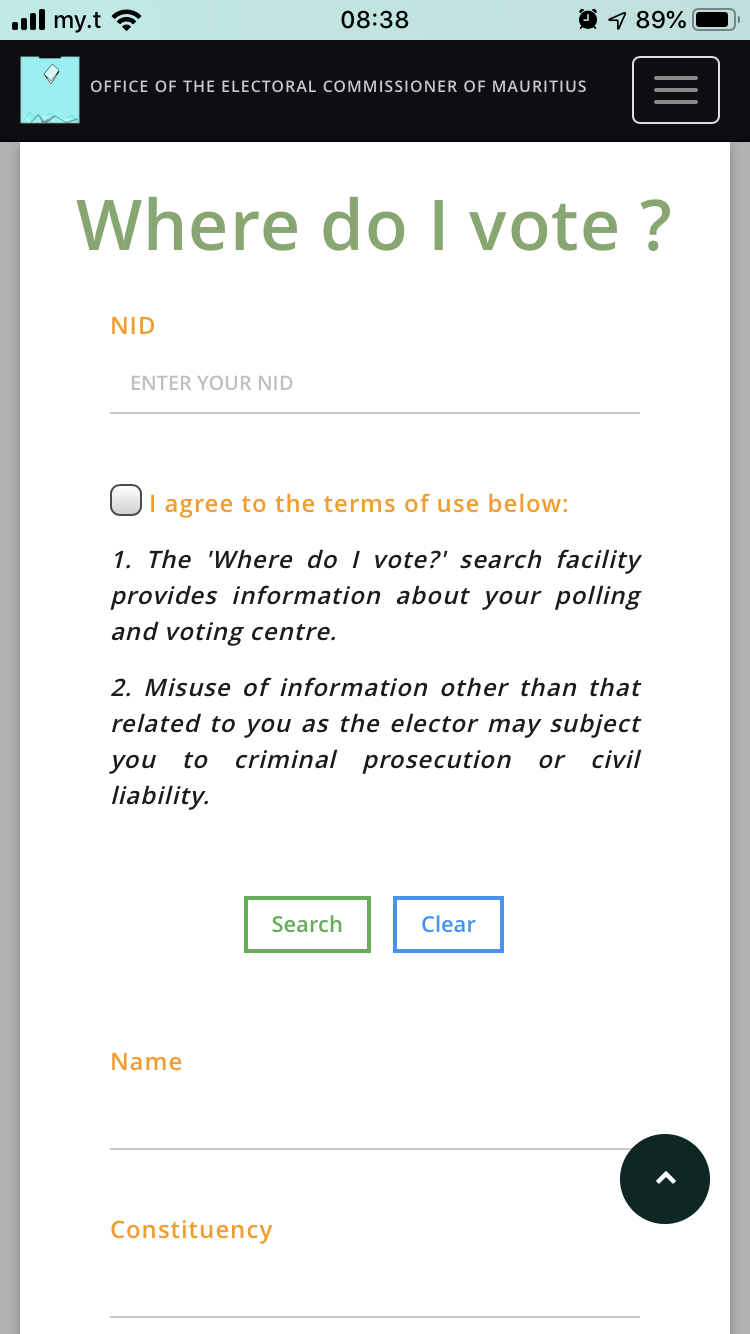Viewport: 750px width, 1334px height.
Task: Tap the first terms of use paragraph
Action: tap(375, 595)
